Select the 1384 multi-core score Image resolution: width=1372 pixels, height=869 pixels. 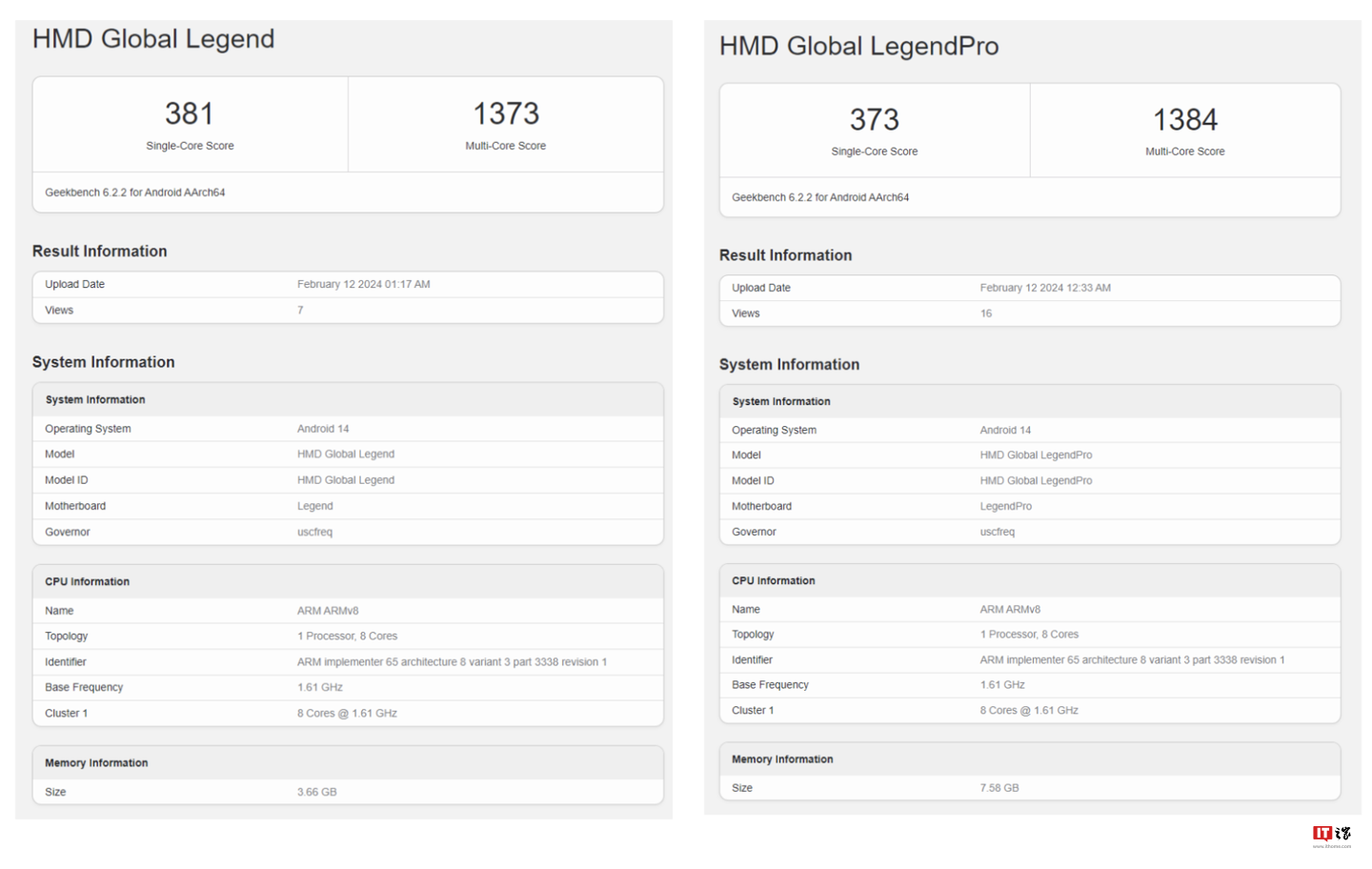pyautogui.click(x=1185, y=119)
